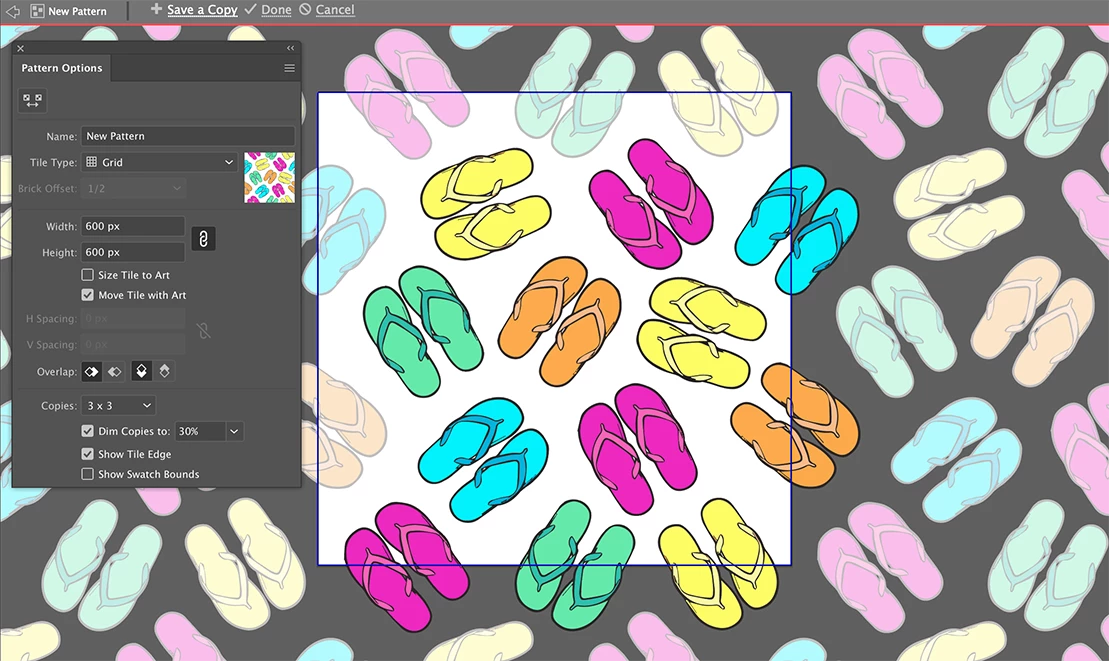1109x661 pixels.
Task: Choose the Top in Front overlap option
Action: [x=141, y=371]
